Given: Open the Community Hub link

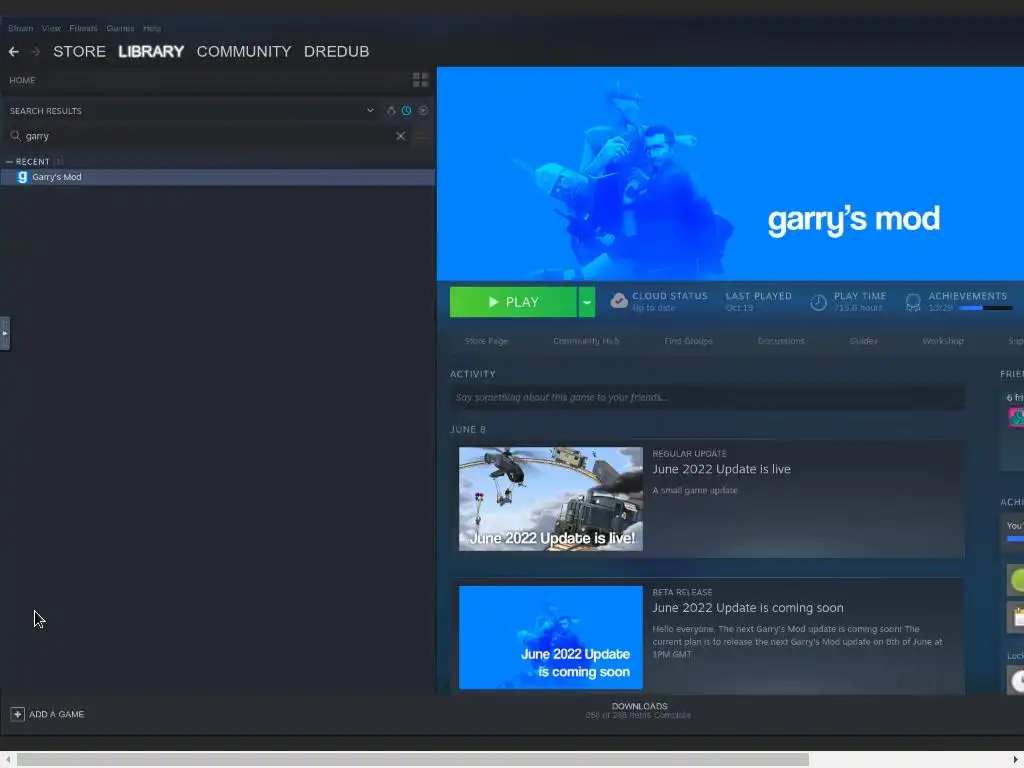Looking at the screenshot, I should click(586, 341).
